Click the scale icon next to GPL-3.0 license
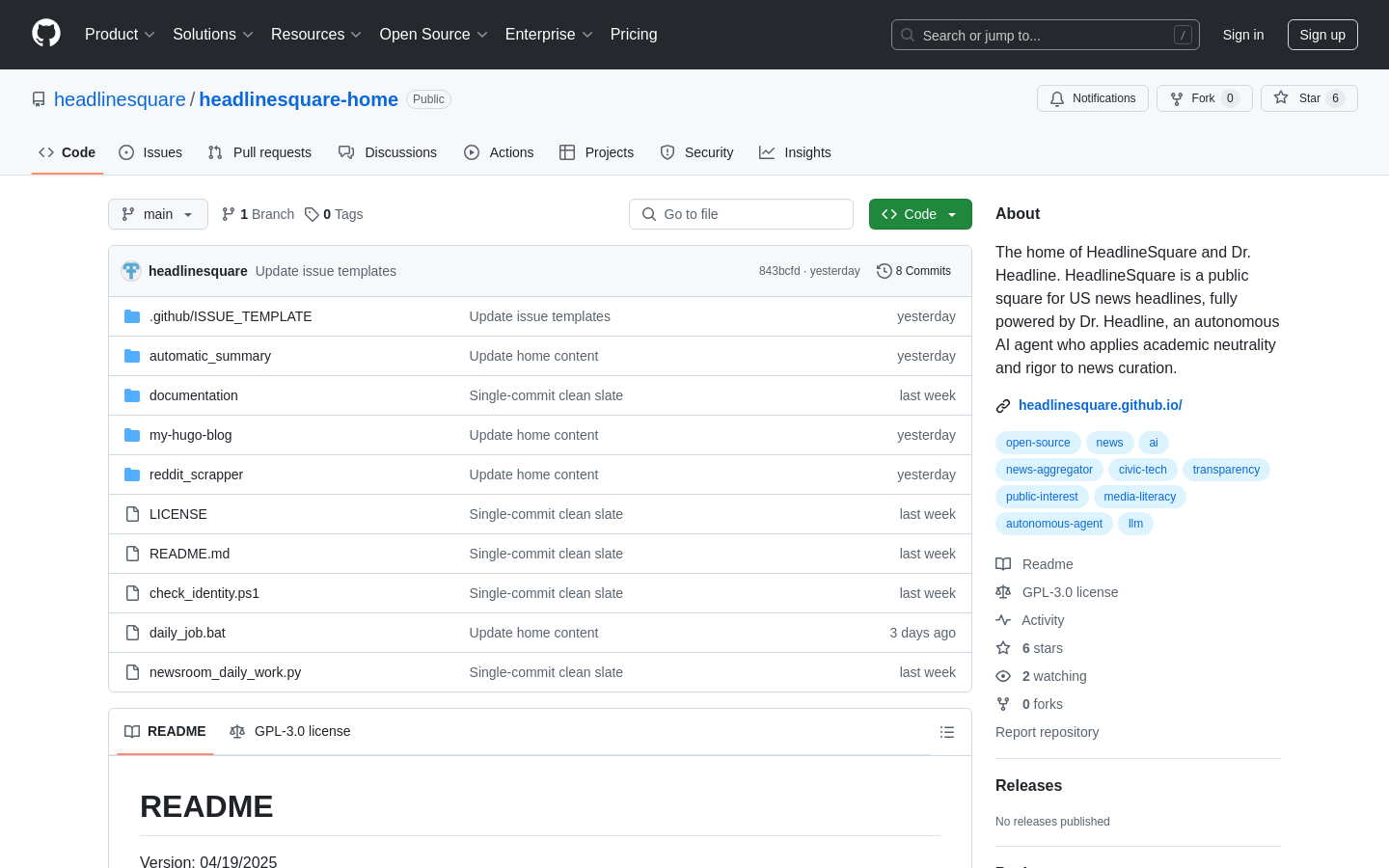 (x=1003, y=592)
